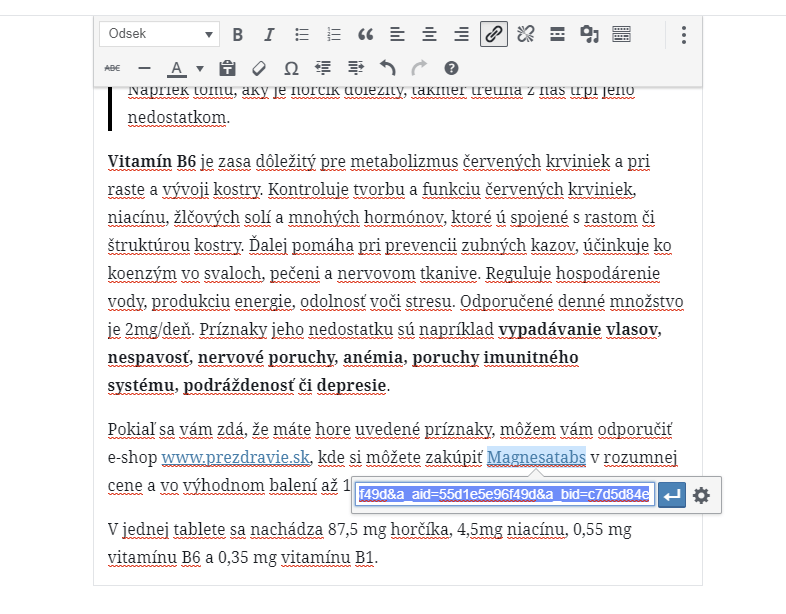Toggle bold formatting
786x614 pixels.
238,35
